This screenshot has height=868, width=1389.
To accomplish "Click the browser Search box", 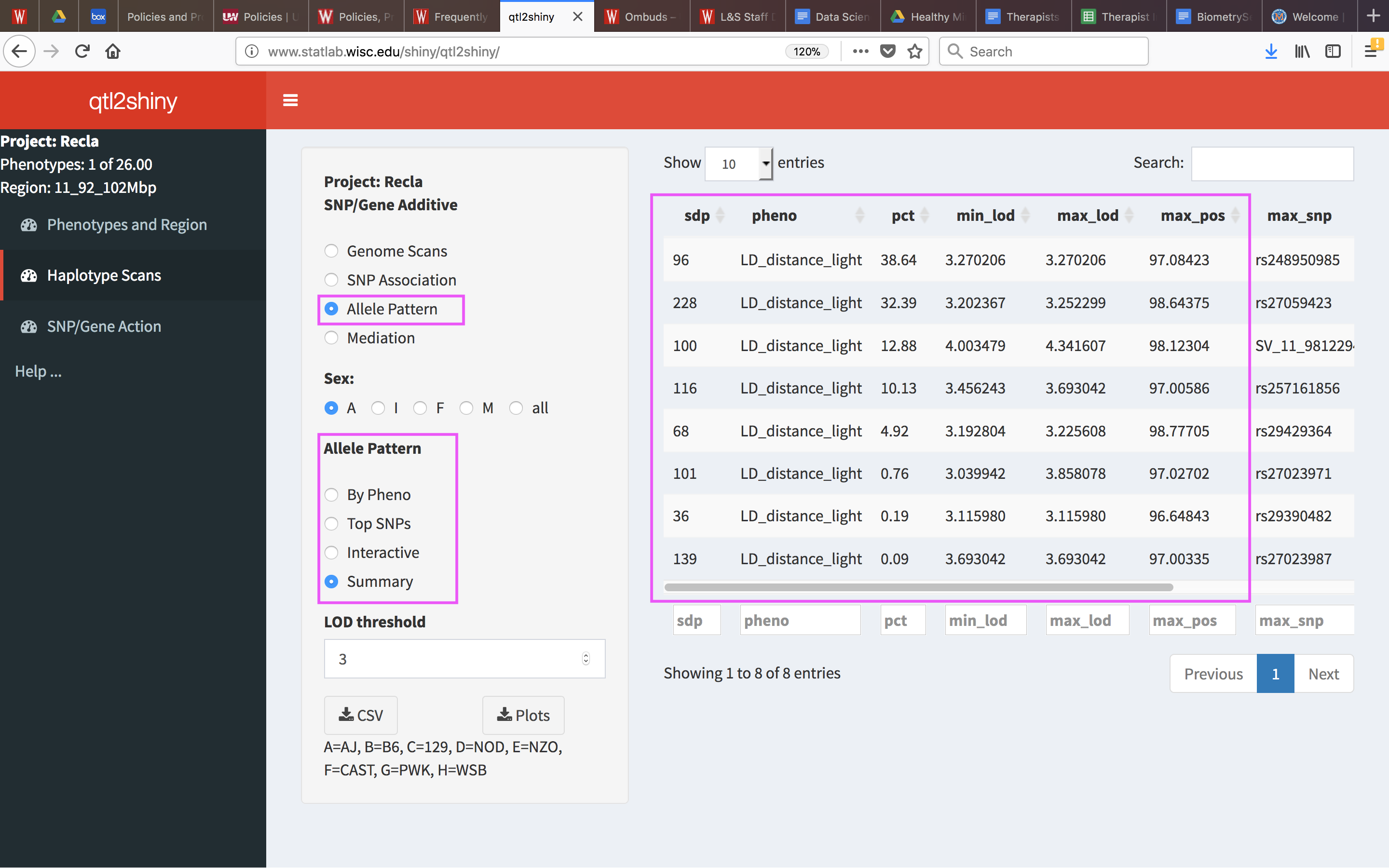I will pos(1044,52).
